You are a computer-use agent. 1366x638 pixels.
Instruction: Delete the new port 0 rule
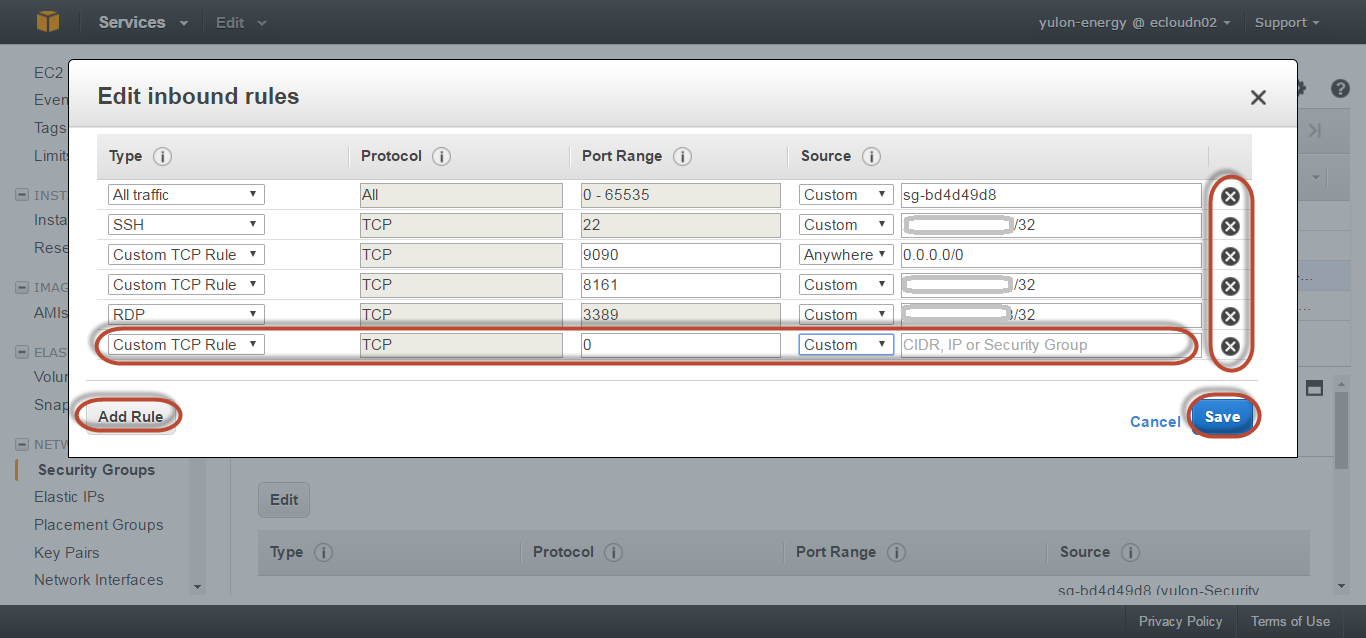(x=1230, y=346)
